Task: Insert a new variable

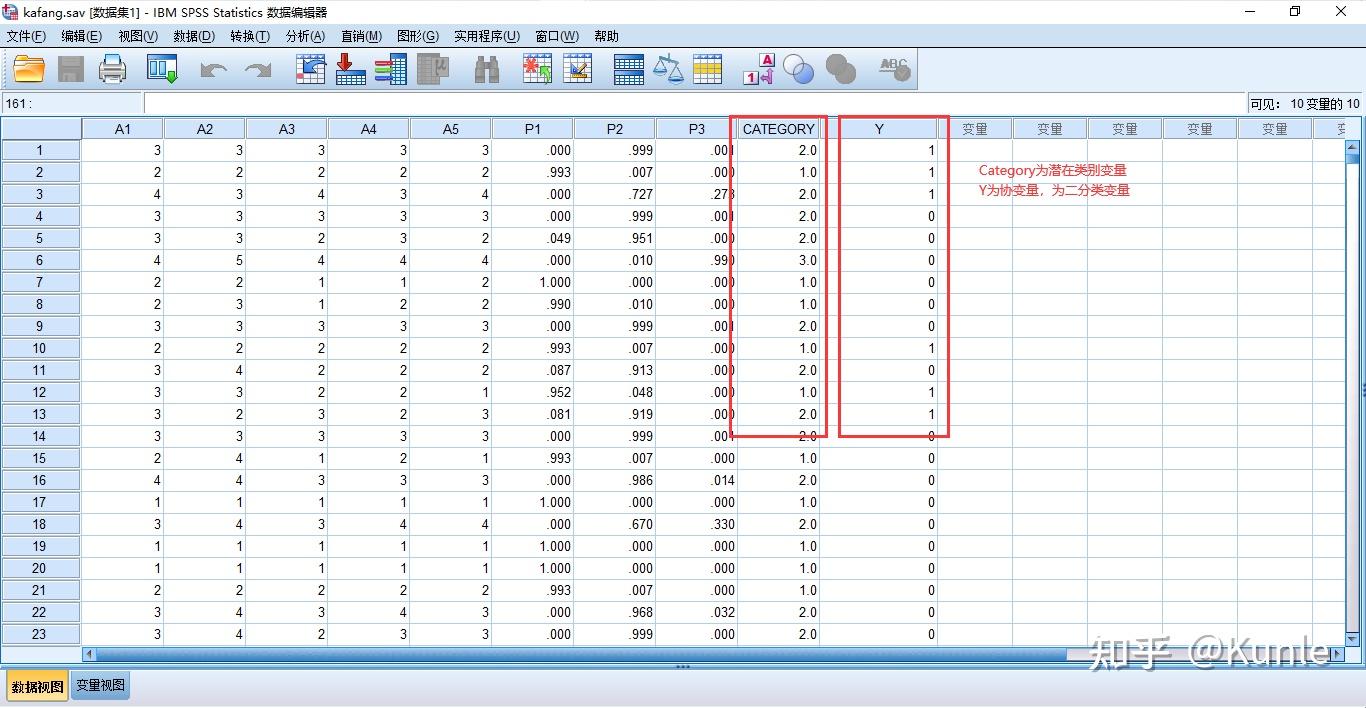Action: [x=578, y=68]
